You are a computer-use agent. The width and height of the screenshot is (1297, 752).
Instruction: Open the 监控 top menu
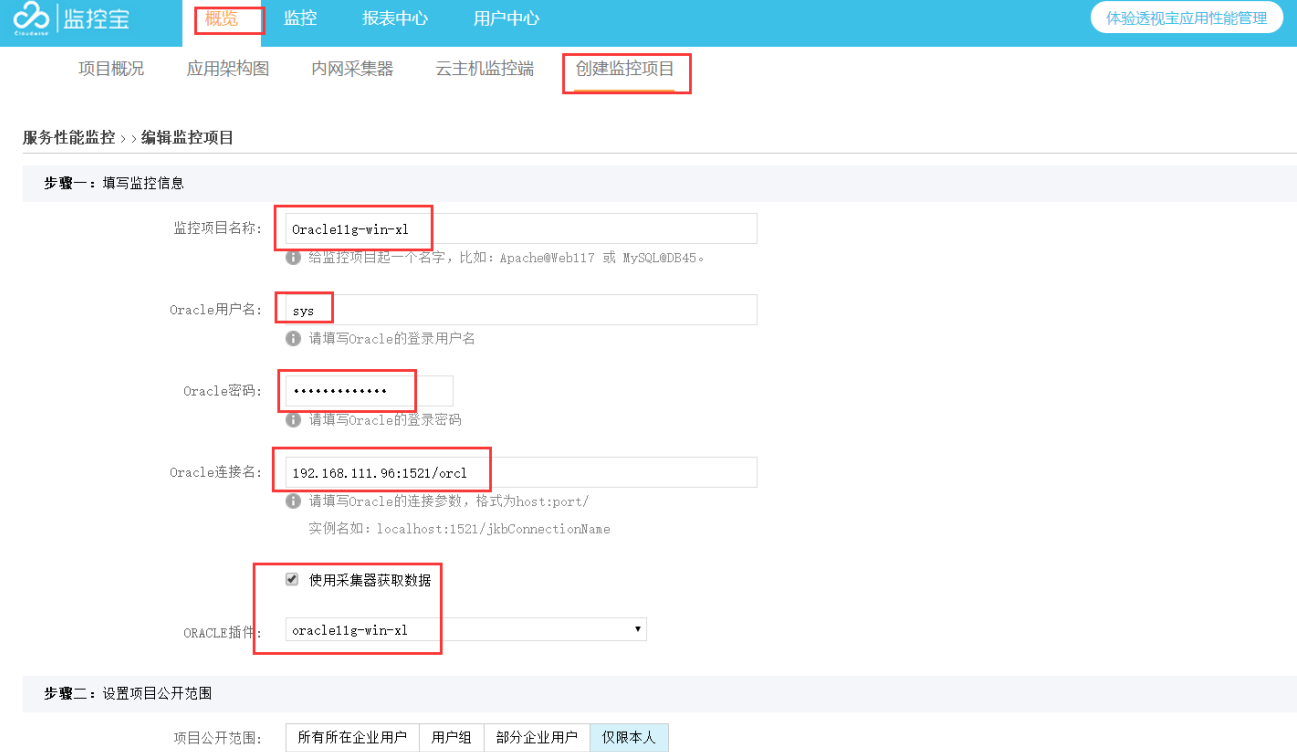tap(300, 18)
